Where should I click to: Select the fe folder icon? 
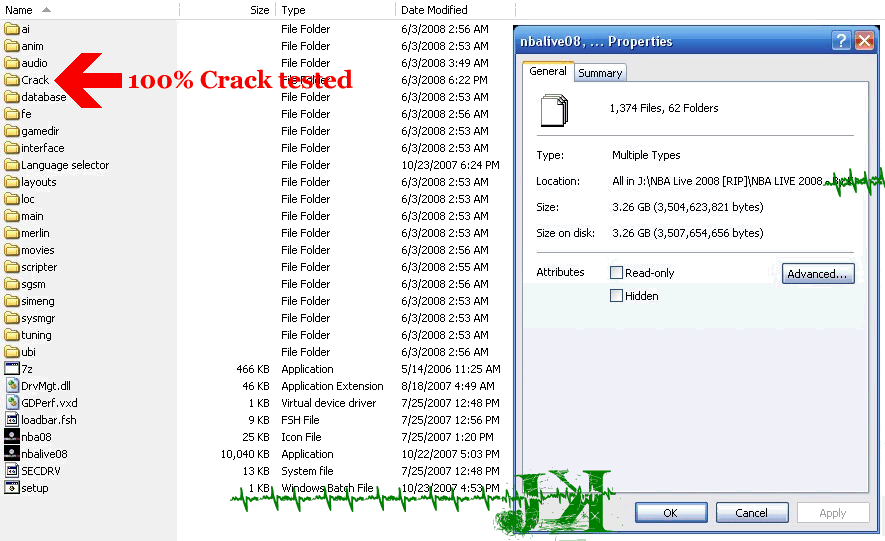[12, 113]
